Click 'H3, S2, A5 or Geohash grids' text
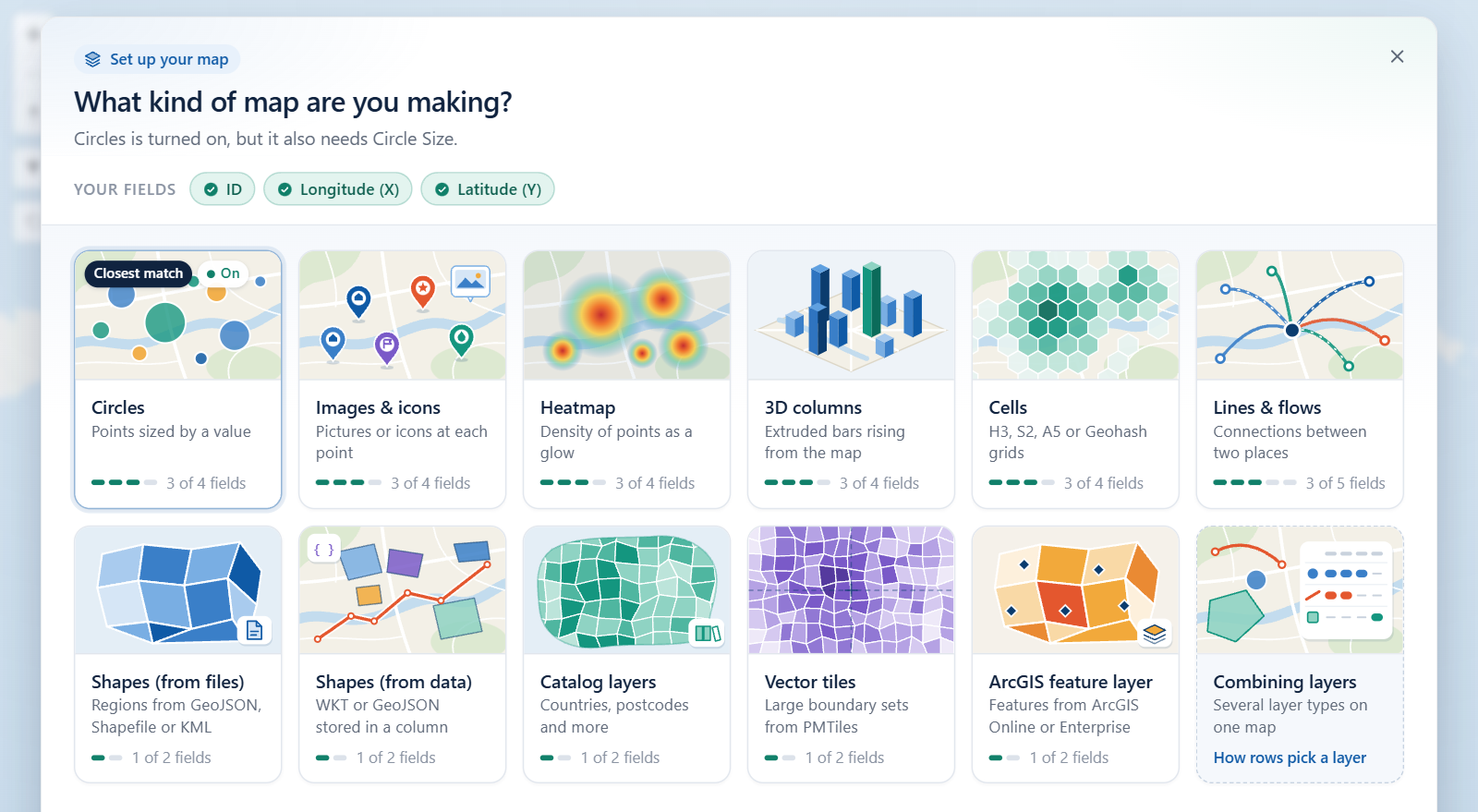 (x=1068, y=442)
